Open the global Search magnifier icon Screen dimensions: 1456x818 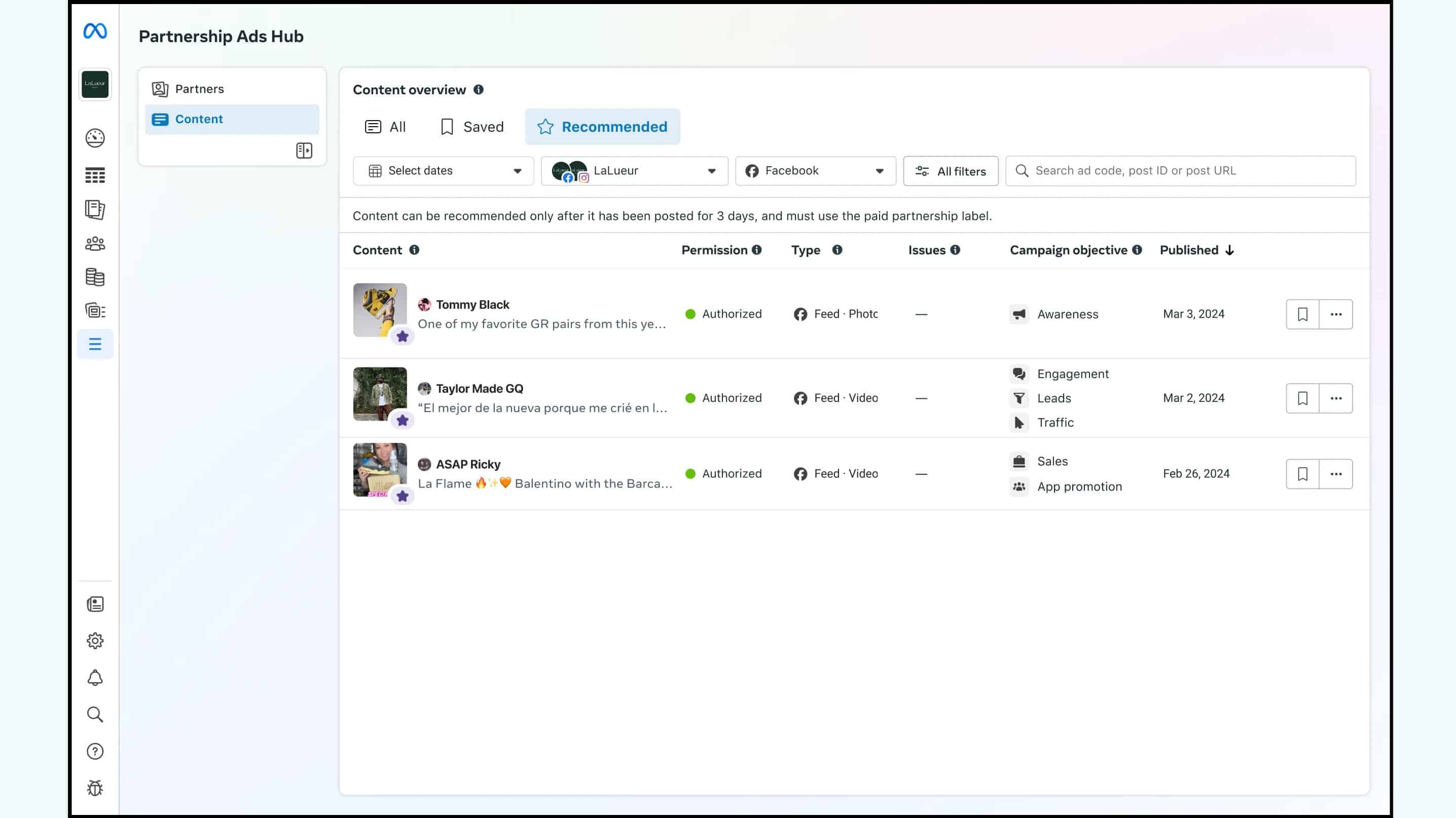click(95, 715)
